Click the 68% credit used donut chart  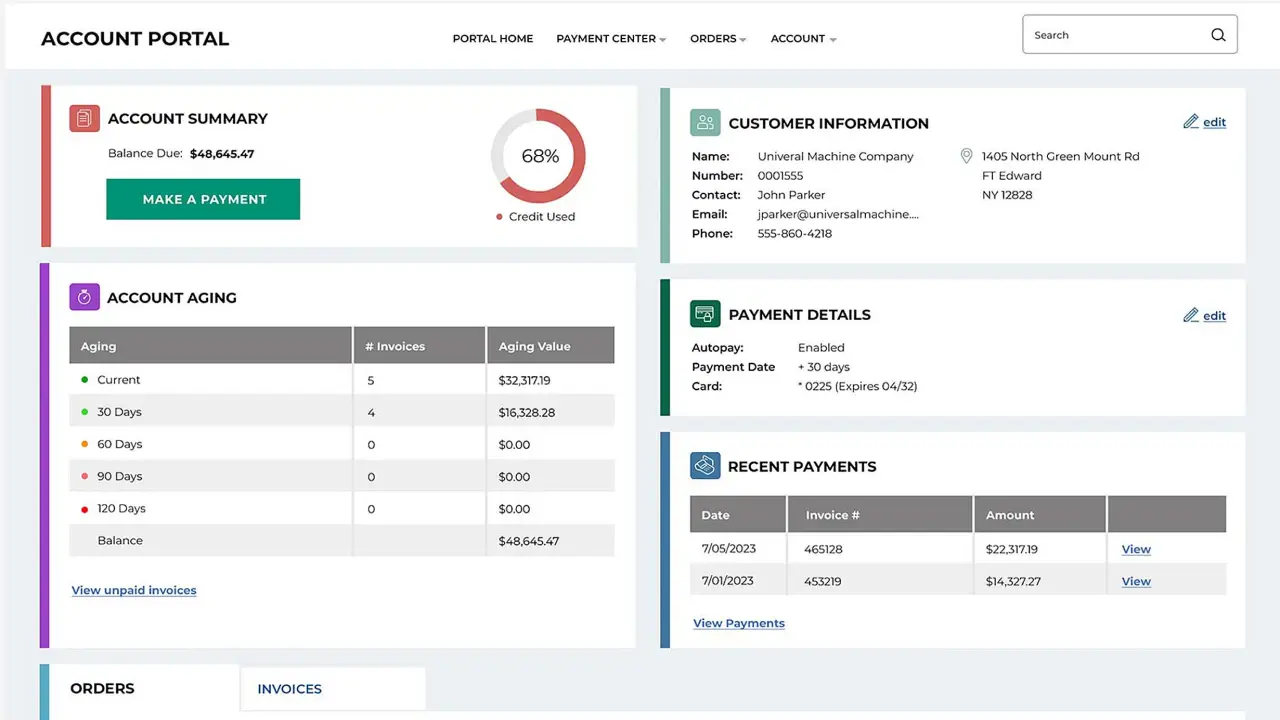(538, 156)
